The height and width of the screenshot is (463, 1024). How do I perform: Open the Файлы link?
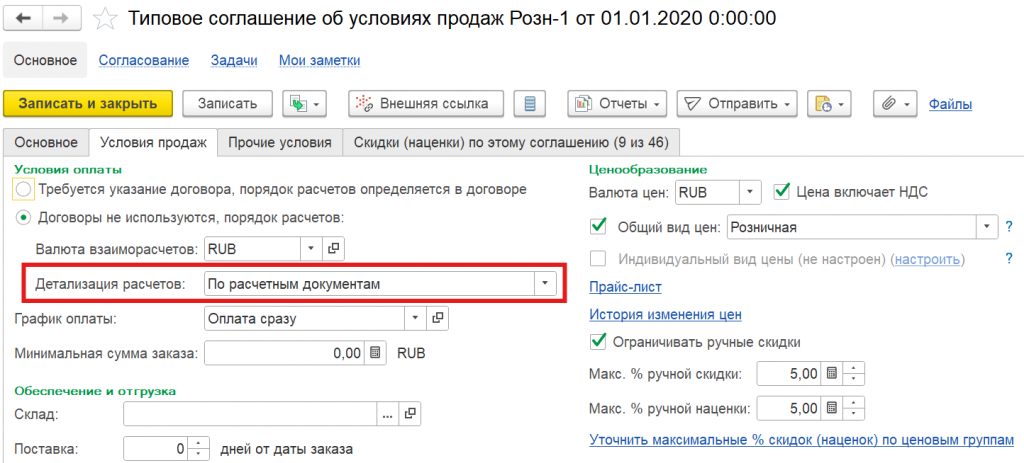click(x=950, y=104)
